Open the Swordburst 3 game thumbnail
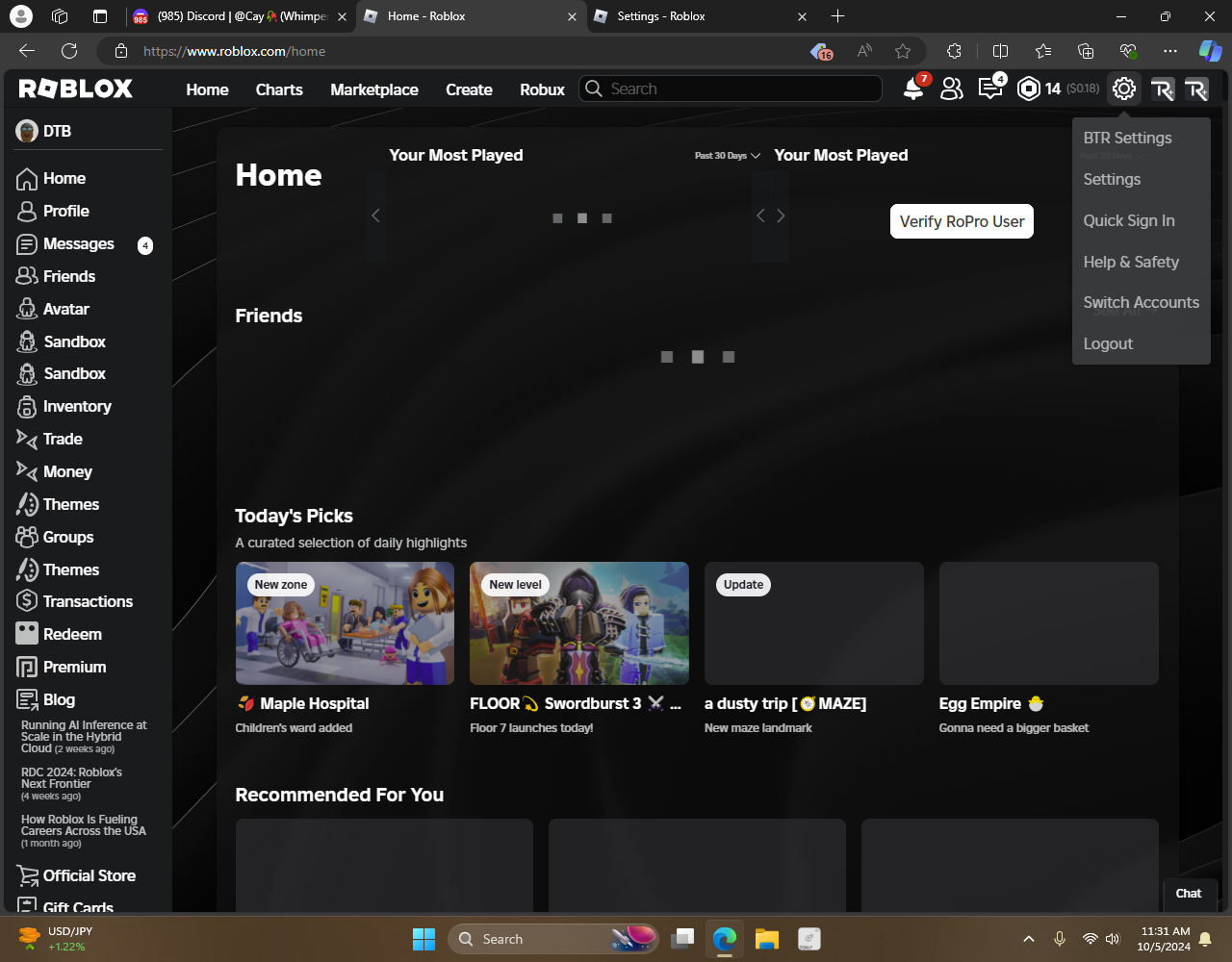1232x962 pixels. (x=579, y=623)
